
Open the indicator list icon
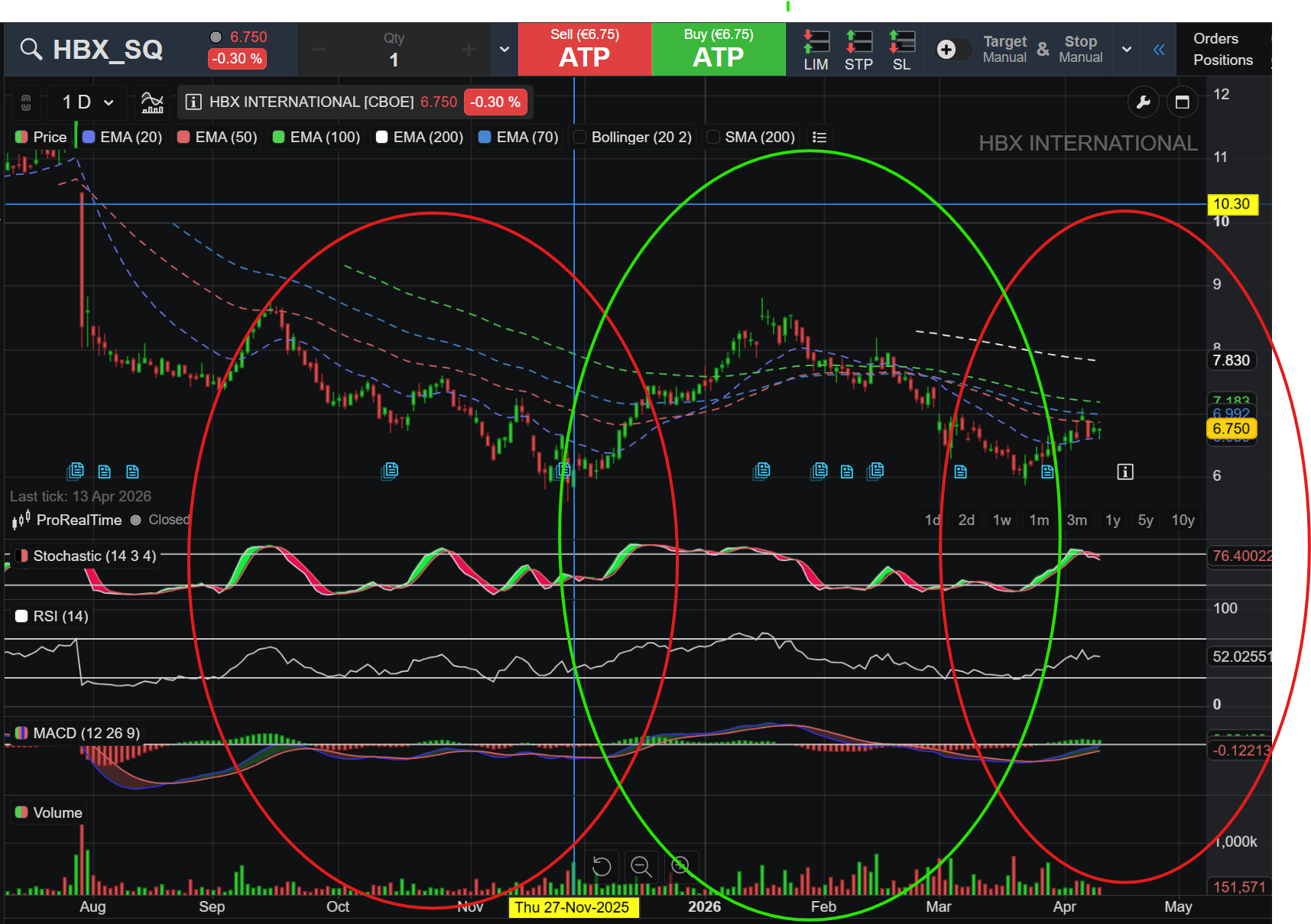(819, 137)
